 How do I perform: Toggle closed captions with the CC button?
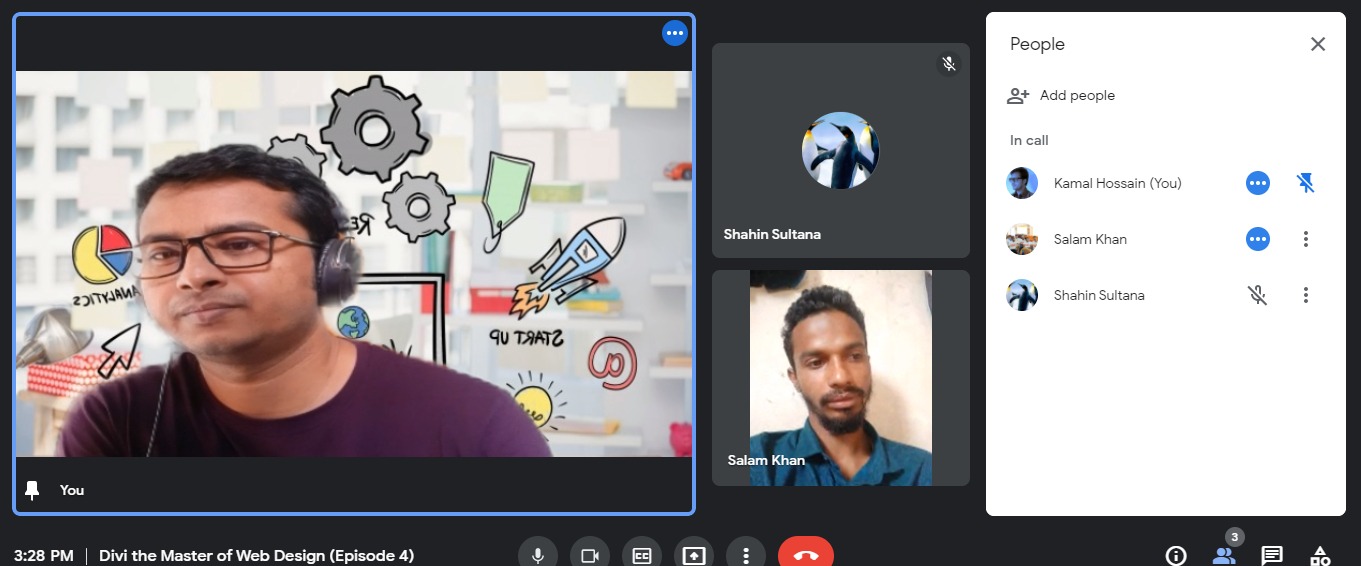(x=642, y=555)
